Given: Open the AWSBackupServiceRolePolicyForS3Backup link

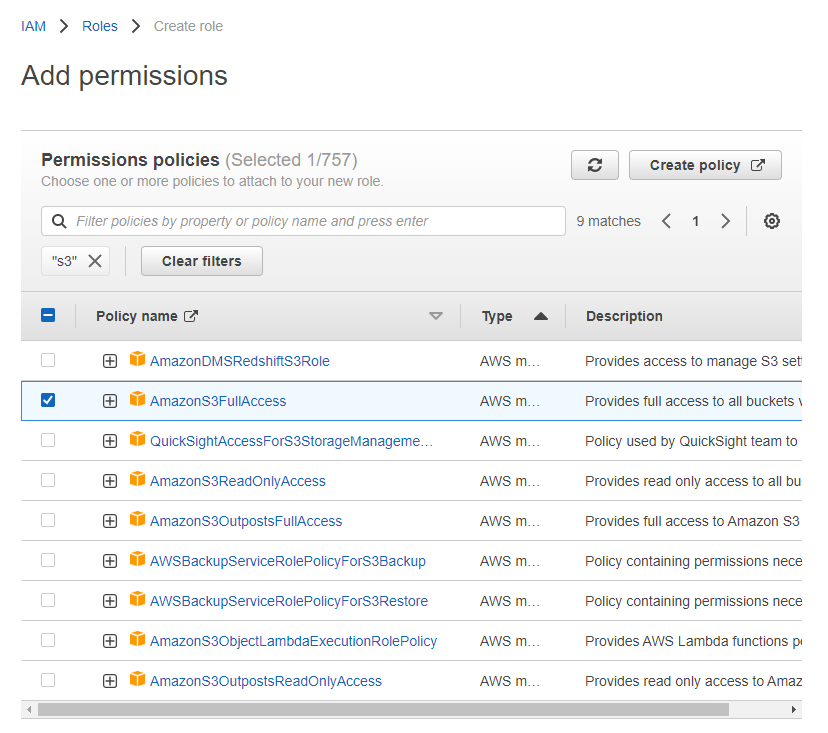Looking at the screenshot, I should (x=288, y=561).
